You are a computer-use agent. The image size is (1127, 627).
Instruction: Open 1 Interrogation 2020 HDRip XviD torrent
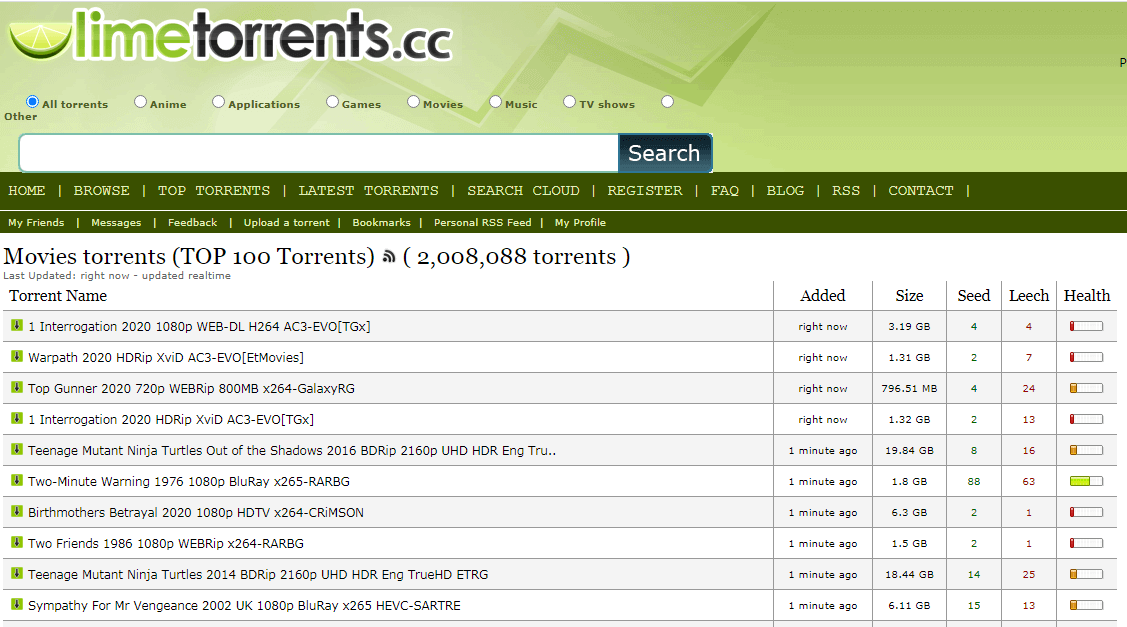[x=171, y=419]
